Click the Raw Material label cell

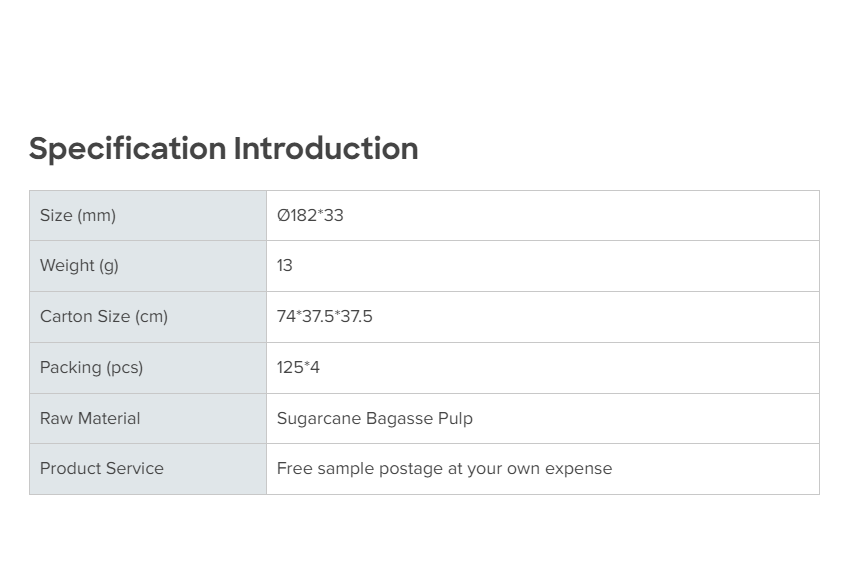[x=90, y=418]
